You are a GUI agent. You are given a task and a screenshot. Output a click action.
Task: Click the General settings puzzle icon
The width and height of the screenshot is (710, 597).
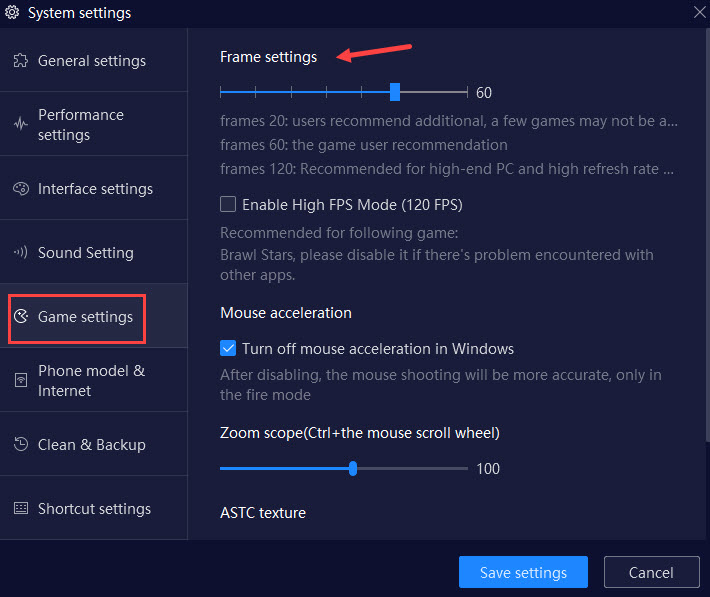(20, 61)
